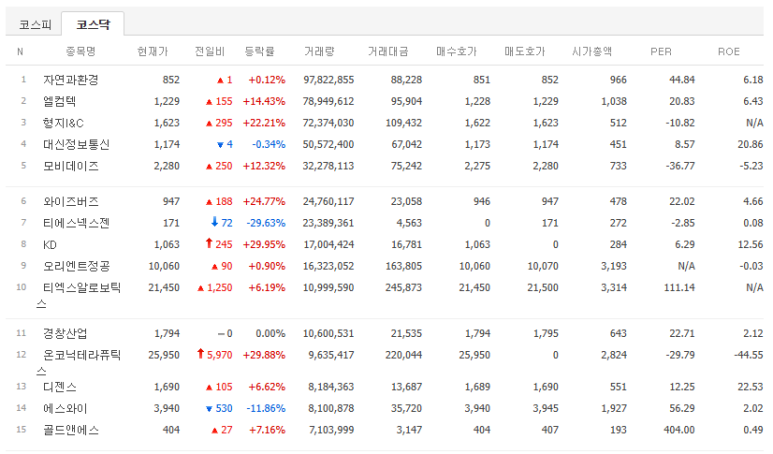This screenshot has height=454, width=773.
Task: Open stock 오리엔트정공
Action: tap(76, 266)
